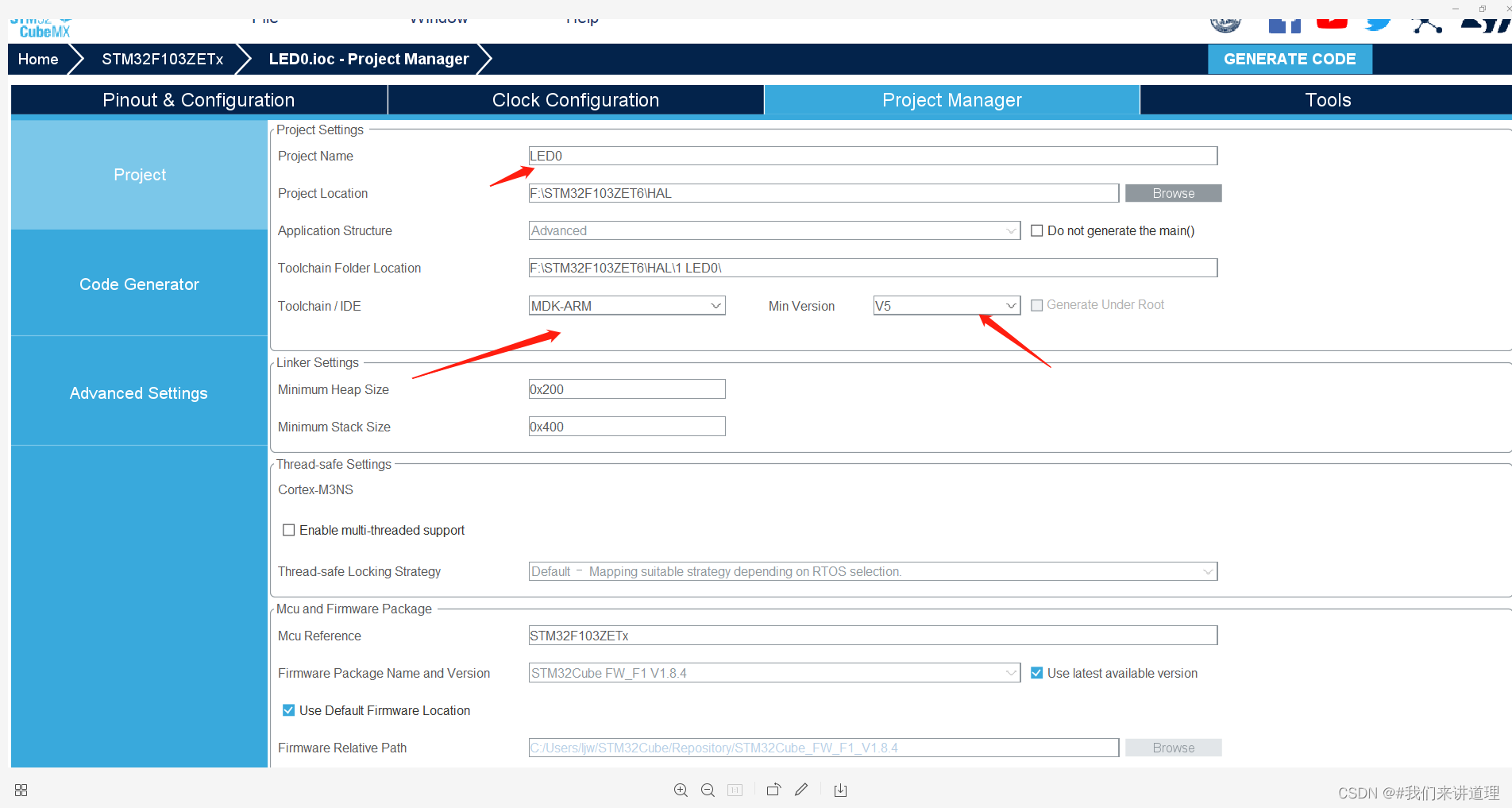Open the File menu
Viewport: 1512px width, 808px height.
(x=264, y=21)
